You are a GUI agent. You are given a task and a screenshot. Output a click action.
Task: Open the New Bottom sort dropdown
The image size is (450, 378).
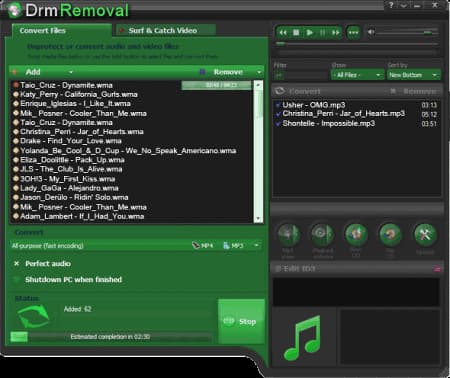click(413, 75)
